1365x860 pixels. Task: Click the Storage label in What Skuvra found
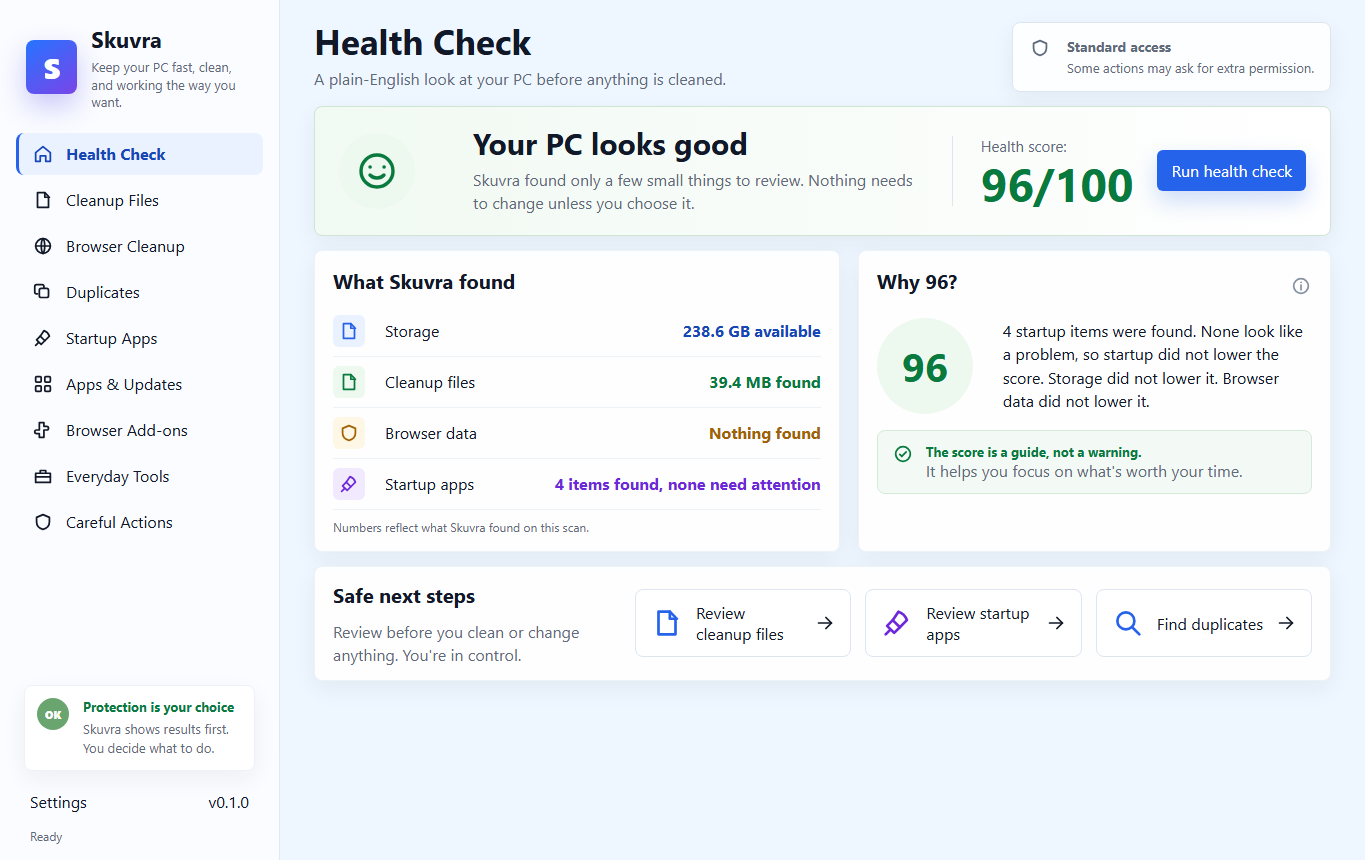click(412, 331)
